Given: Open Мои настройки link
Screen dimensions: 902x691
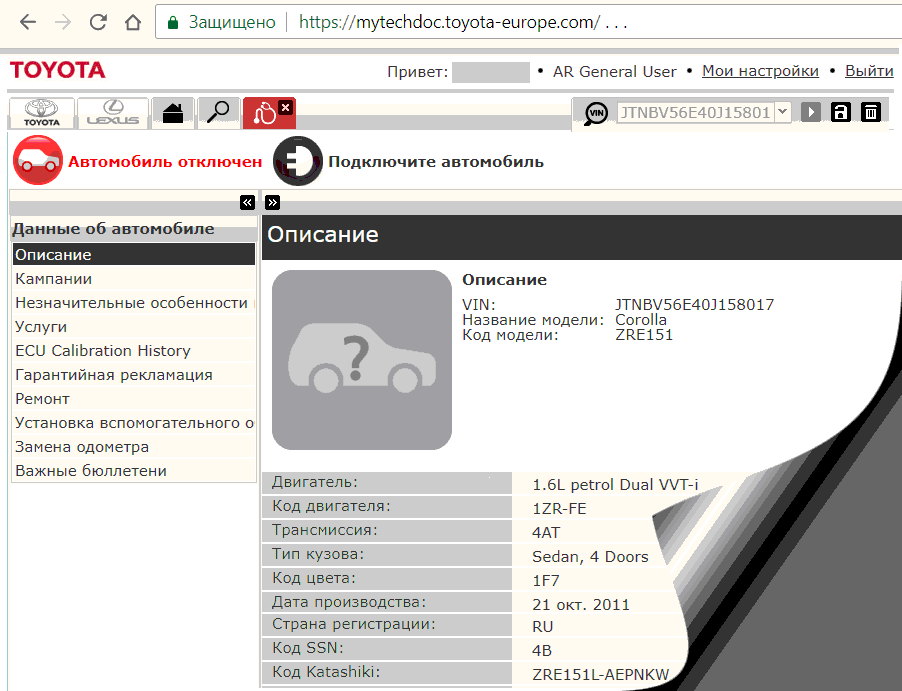Looking at the screenshot, I should coord(760,71).
